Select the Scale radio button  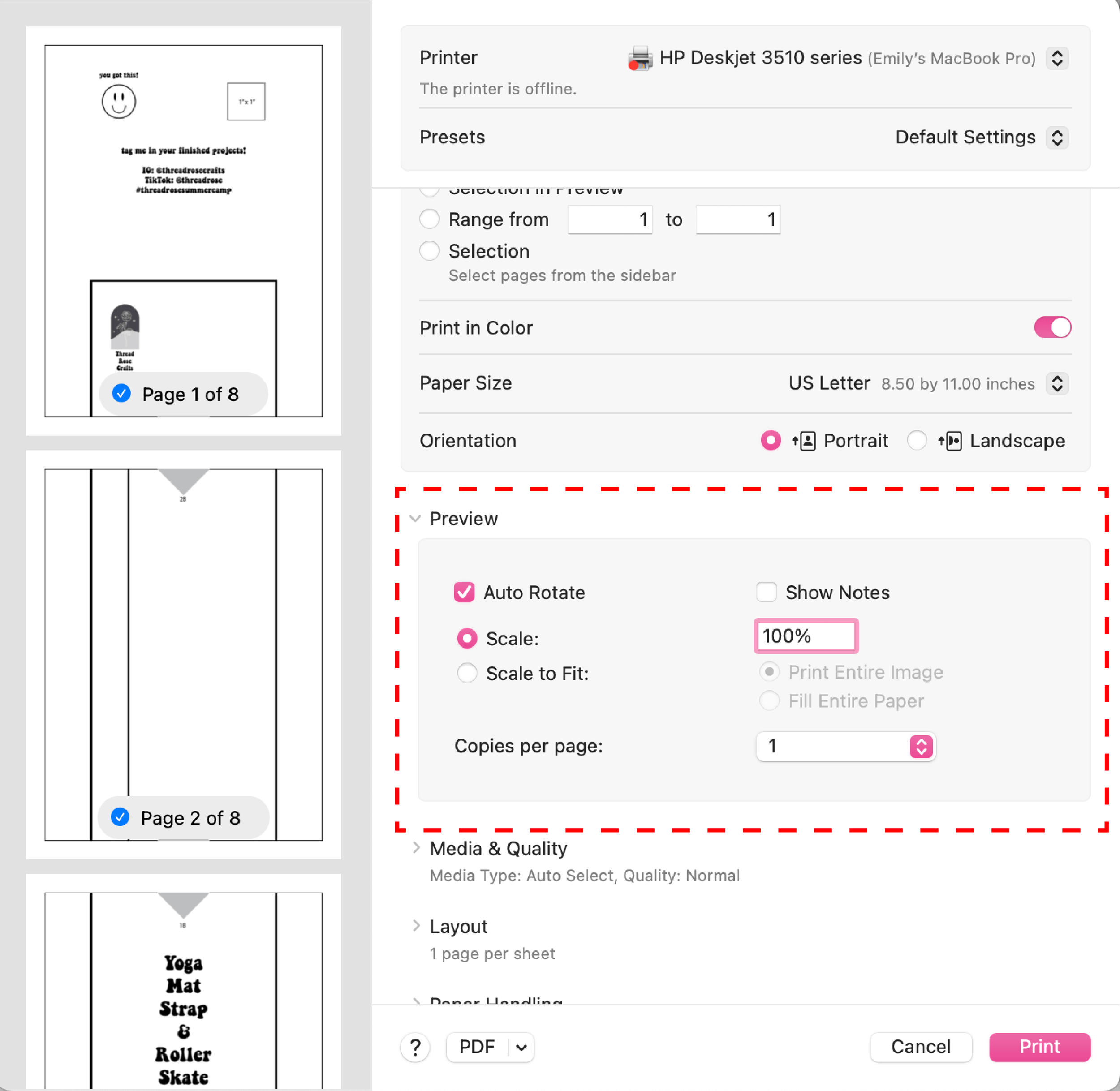(x=467, y=638)
